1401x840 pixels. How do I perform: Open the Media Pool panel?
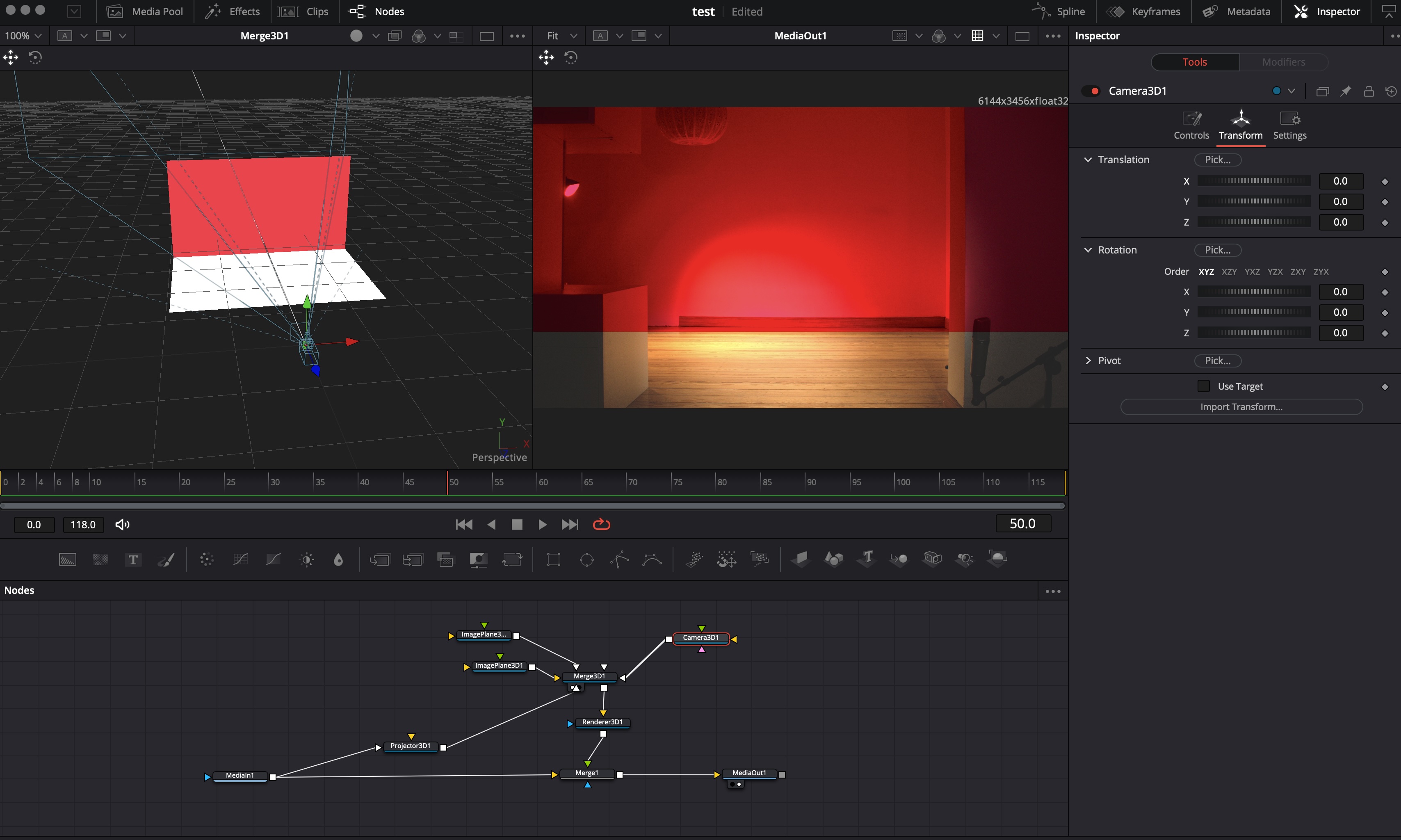pos(145,11)
